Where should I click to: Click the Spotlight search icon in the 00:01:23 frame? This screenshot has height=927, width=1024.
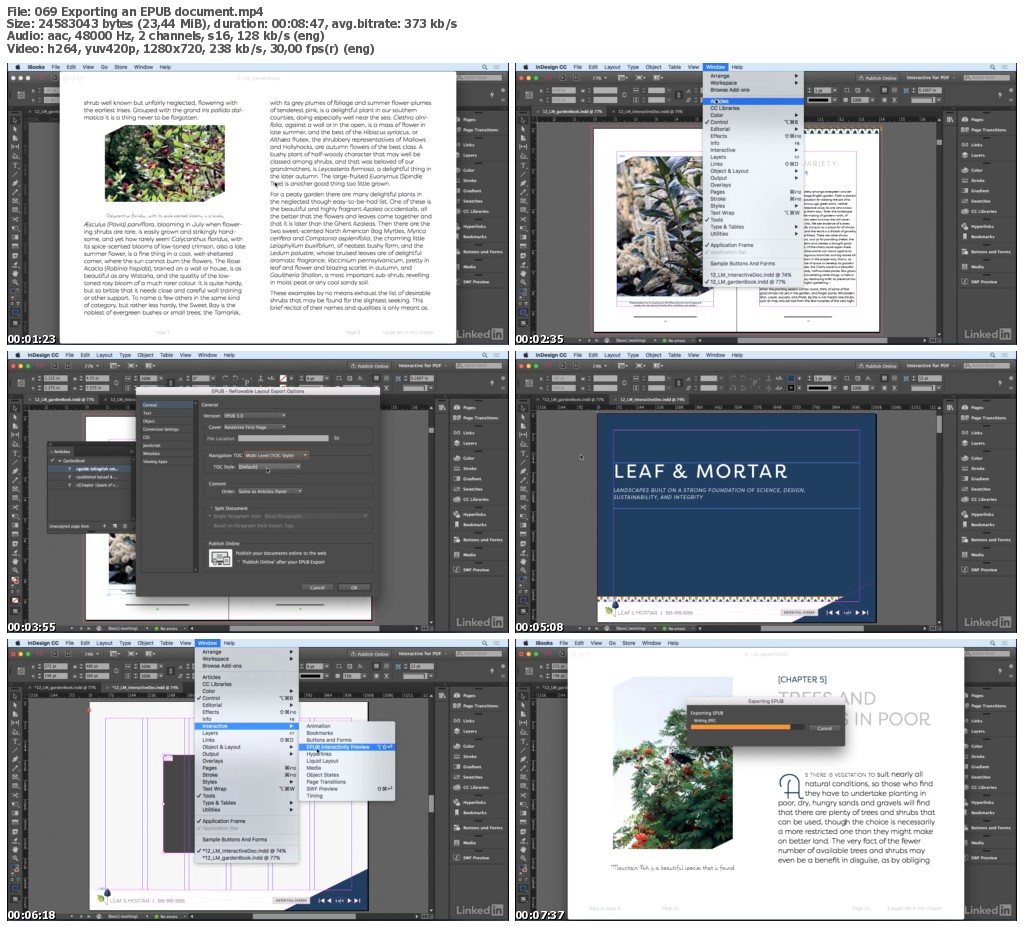coord(485,67)
